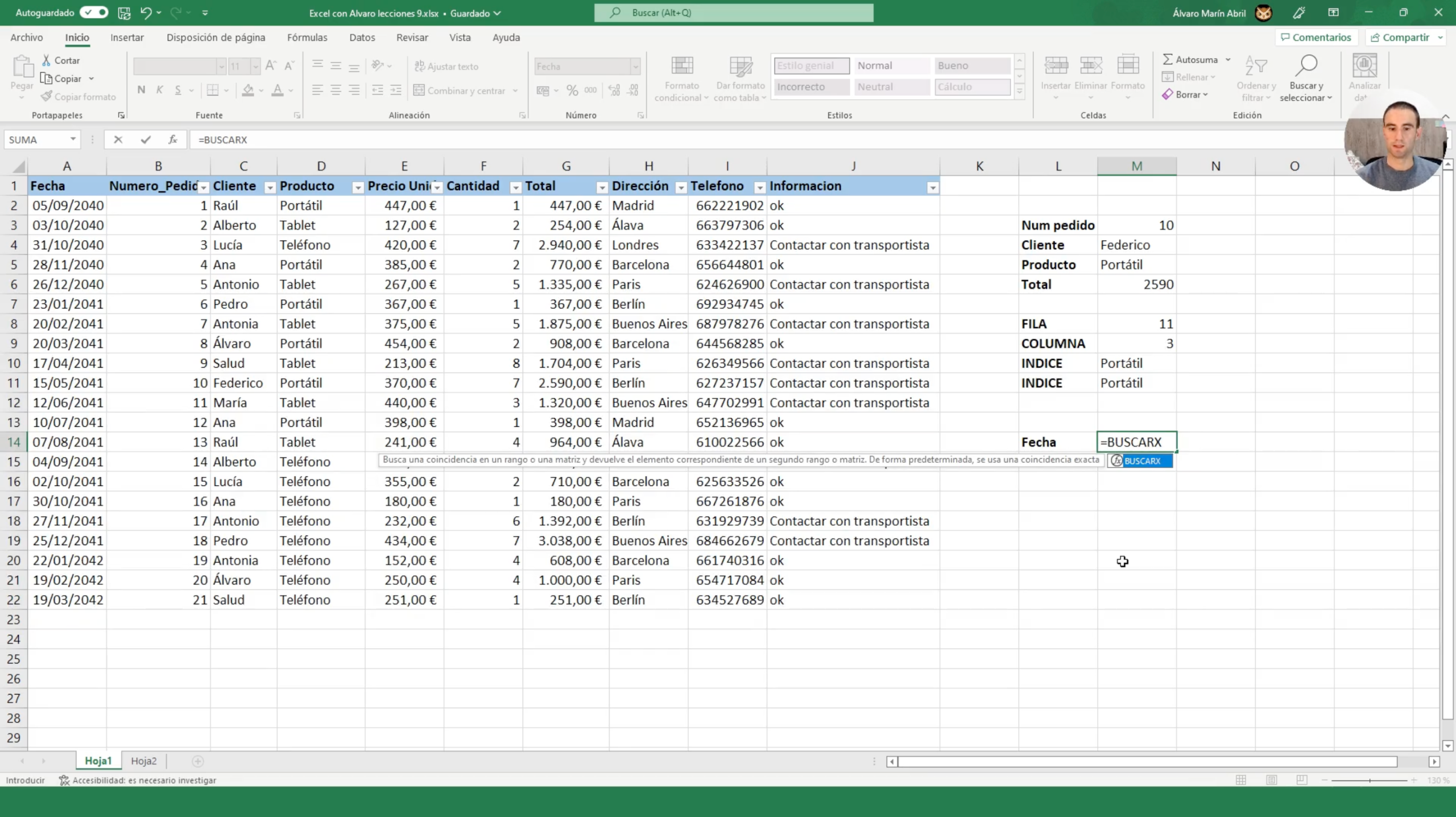
Task: Click the Undo arrow icon
Action: pos(146,13)
